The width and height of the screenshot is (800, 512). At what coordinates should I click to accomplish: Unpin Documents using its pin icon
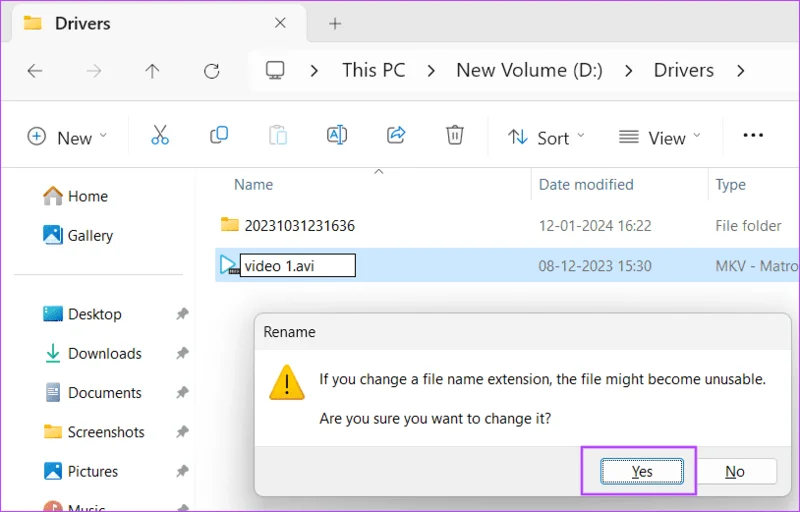tap(182, 392)
